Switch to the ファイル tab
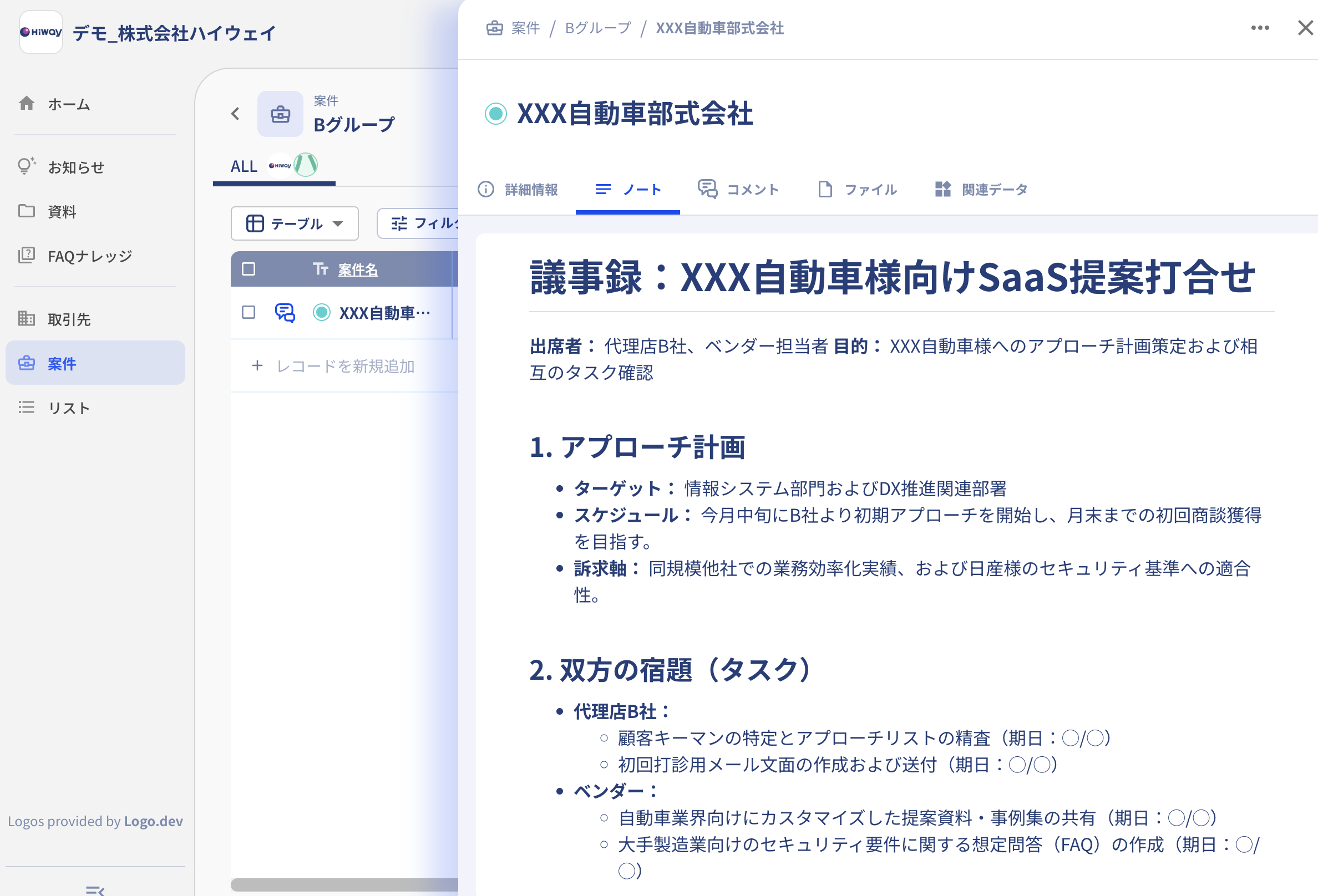Screen dimensions: 1318x896 pyautogui.click(x=858, y=189)
